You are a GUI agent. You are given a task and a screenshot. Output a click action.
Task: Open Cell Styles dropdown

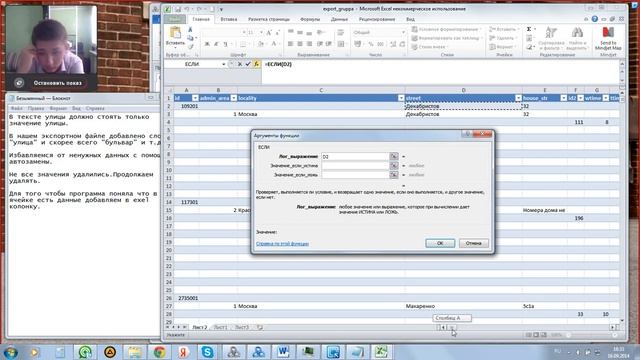point(429,47)
